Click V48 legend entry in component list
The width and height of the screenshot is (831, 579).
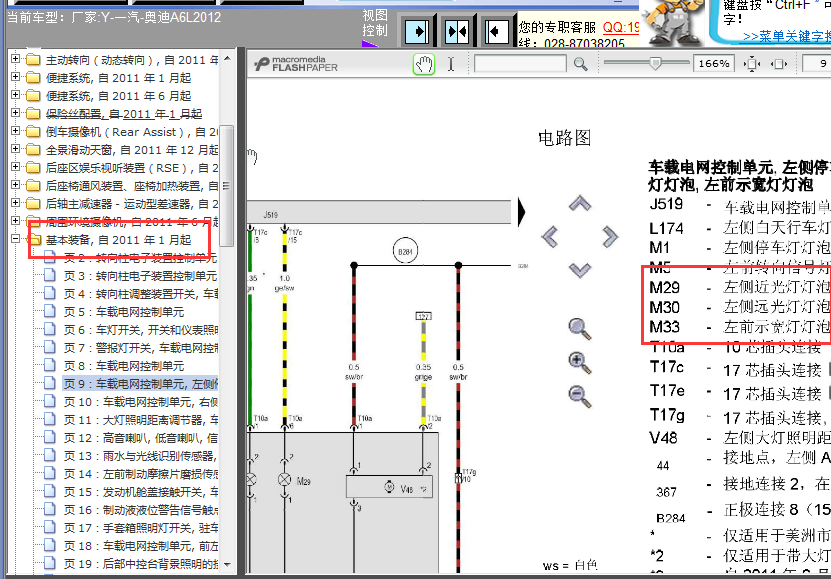point(740,438)
